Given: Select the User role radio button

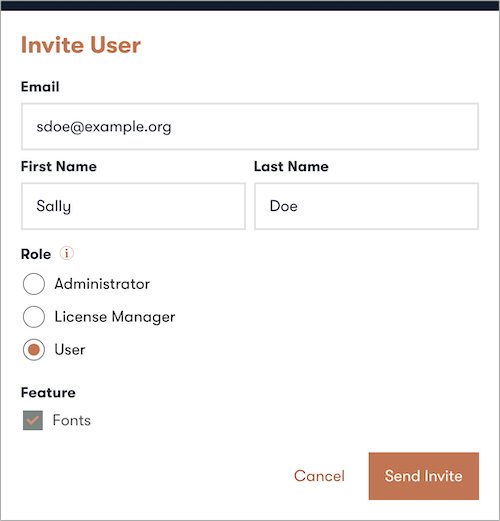Looking at the screenshot, I should click(x=34, y=350).
